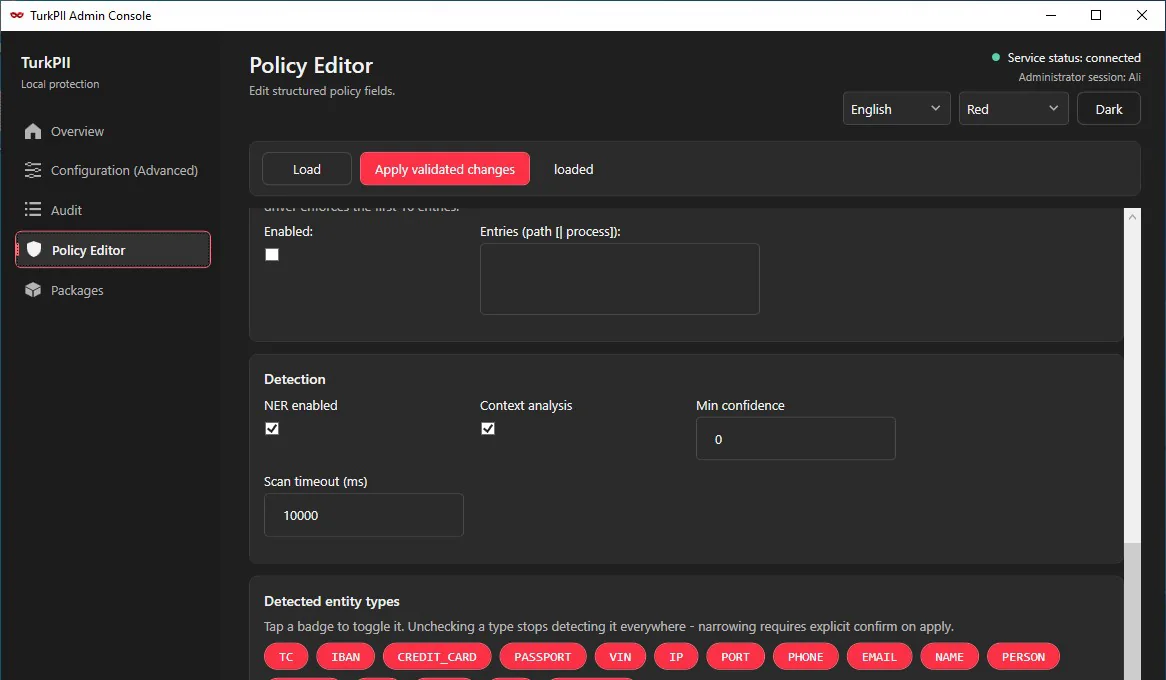Click the TurkPII sidebar brand title

coord(45,62)
